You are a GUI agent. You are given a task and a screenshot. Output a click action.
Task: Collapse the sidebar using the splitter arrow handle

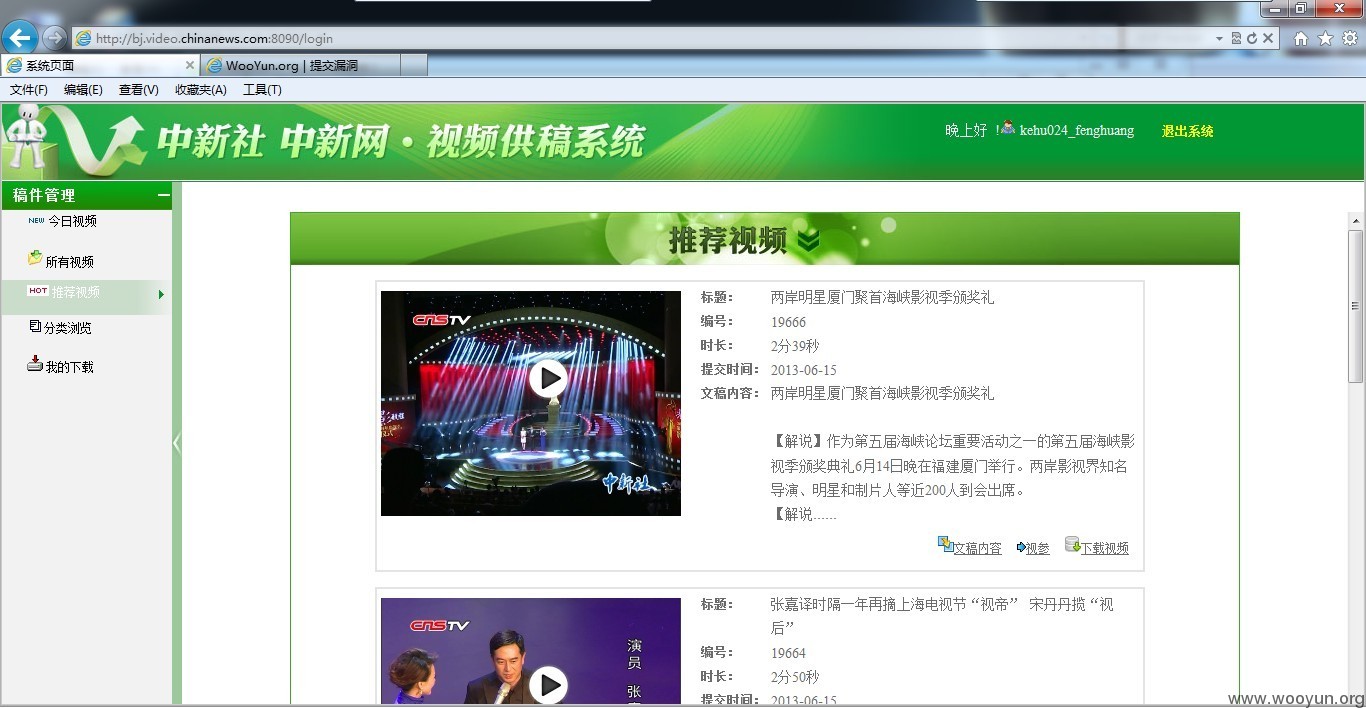[177, 442]
